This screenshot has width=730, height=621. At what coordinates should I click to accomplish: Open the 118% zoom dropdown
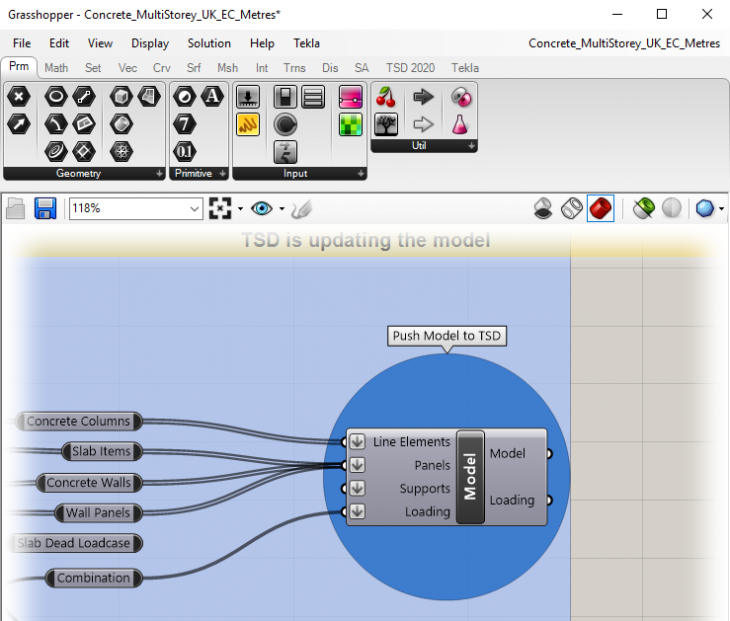tap(195, 209)
